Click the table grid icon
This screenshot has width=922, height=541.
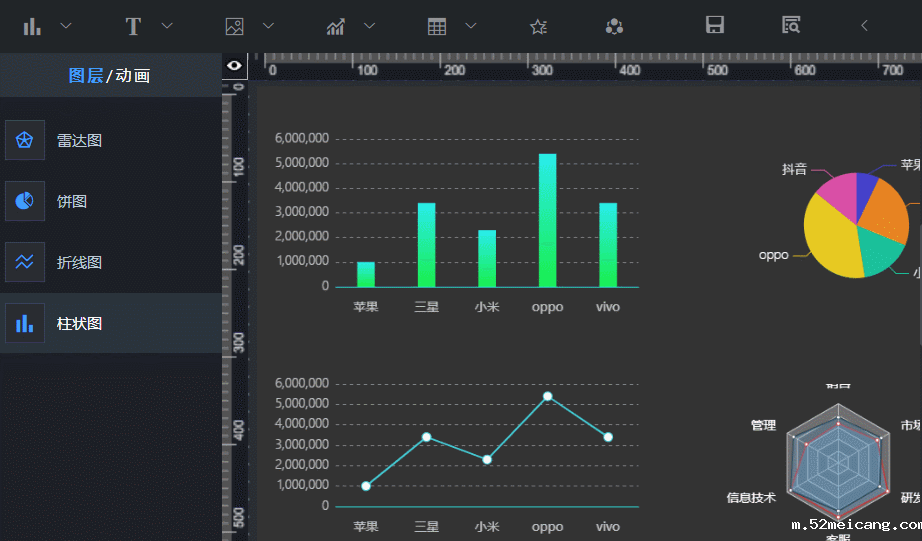coord(437,26)
